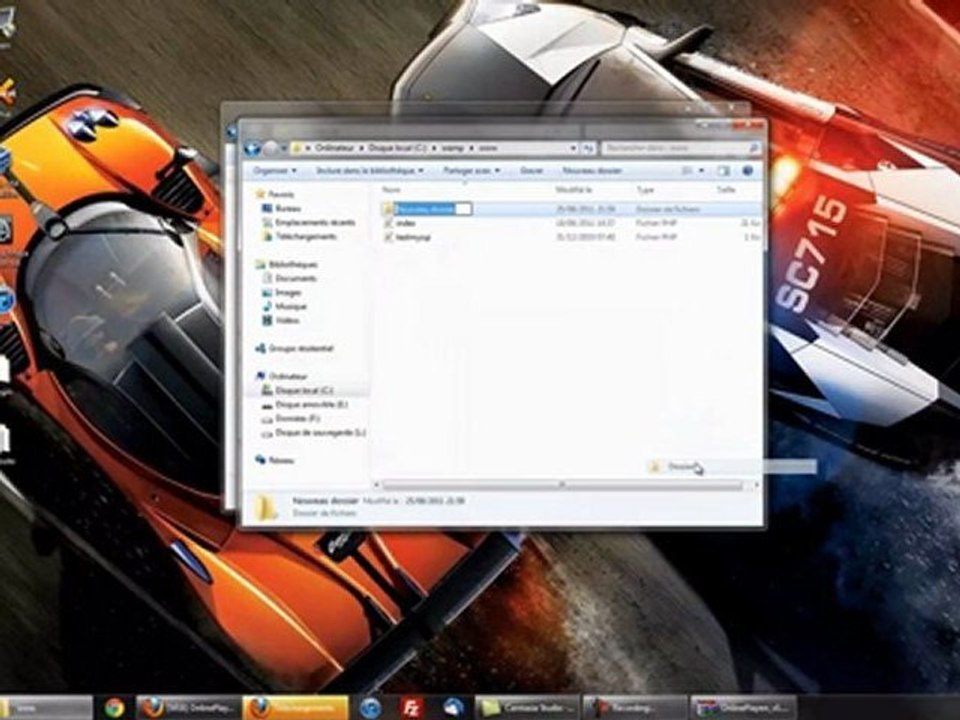Click the folder icon in the address bar
The image size is (960, 720).
(x=297, y=148)
